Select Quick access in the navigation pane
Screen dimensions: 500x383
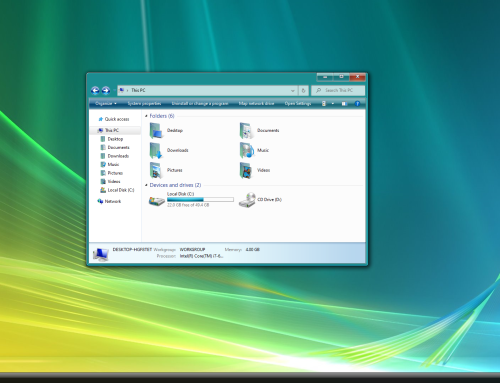coord(117,119)
